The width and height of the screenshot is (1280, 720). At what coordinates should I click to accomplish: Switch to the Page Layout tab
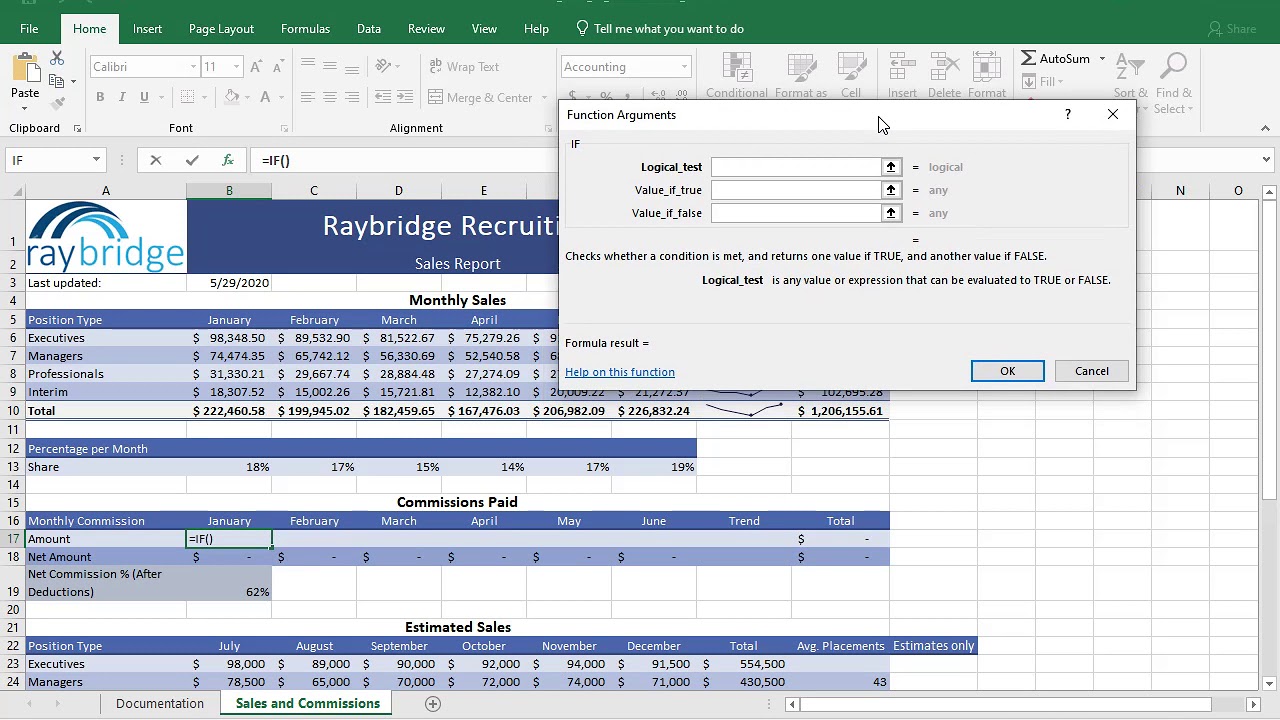pyautogui.click(x=221, y=29)
